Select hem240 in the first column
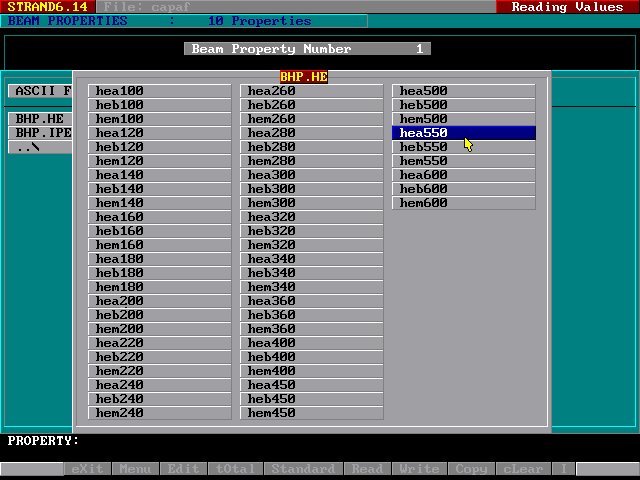640x480 pixels. 160,413
